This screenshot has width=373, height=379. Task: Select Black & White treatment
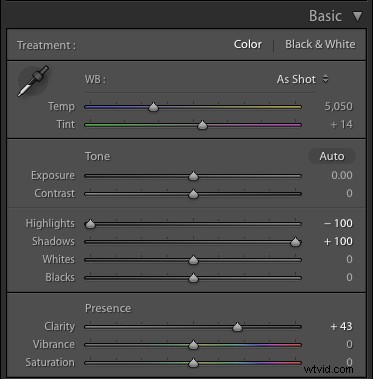pyautogui.click(x=320, y=44)
